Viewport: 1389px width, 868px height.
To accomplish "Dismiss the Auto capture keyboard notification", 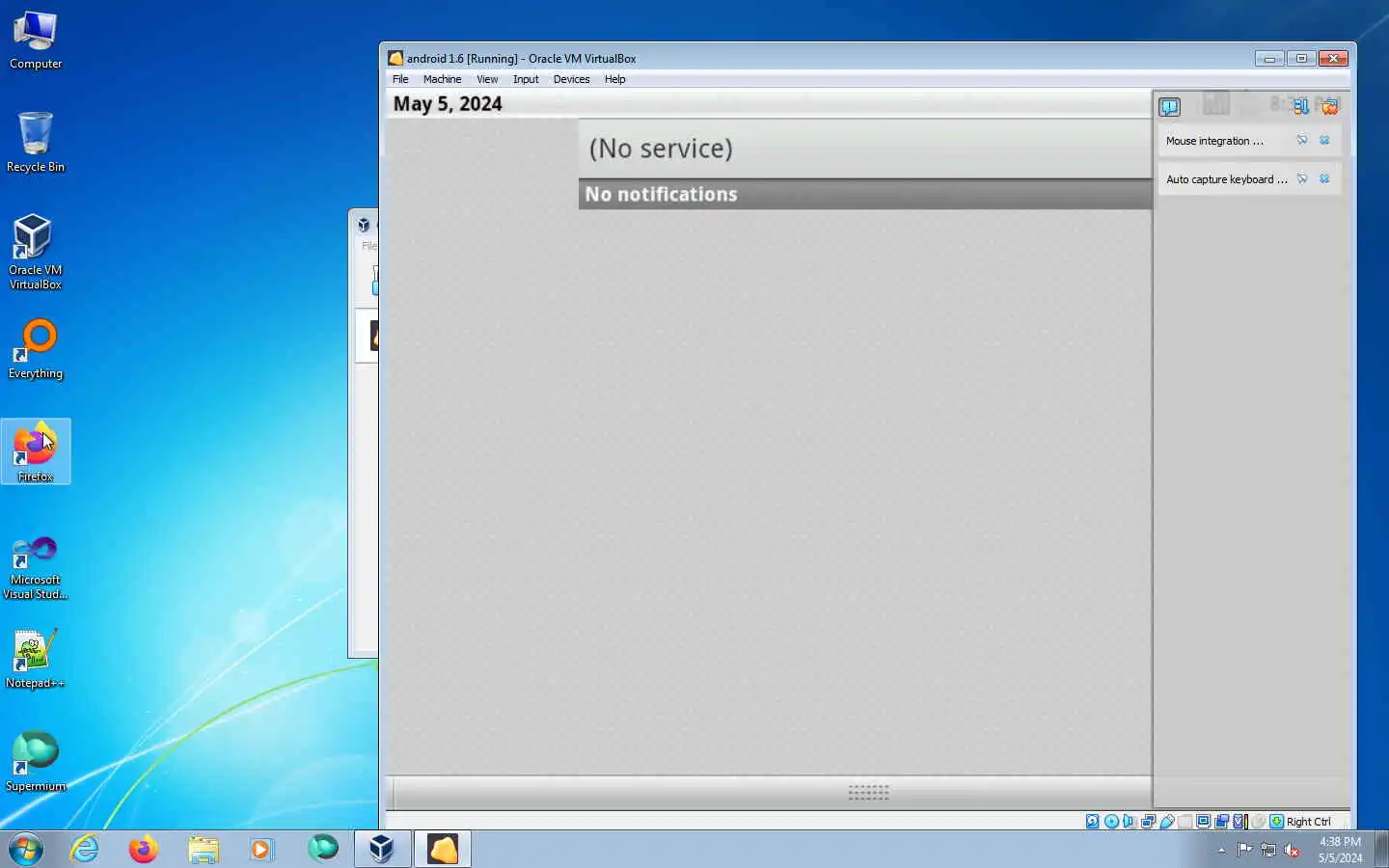I will click(1324, 178).
